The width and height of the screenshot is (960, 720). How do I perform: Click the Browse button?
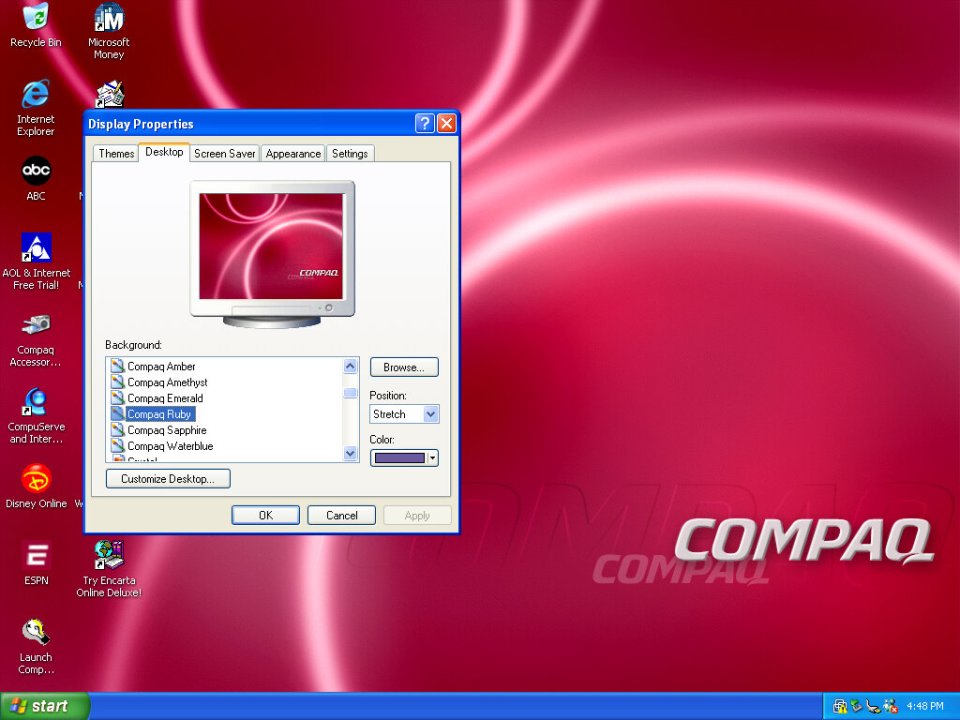tap(404, 367)
